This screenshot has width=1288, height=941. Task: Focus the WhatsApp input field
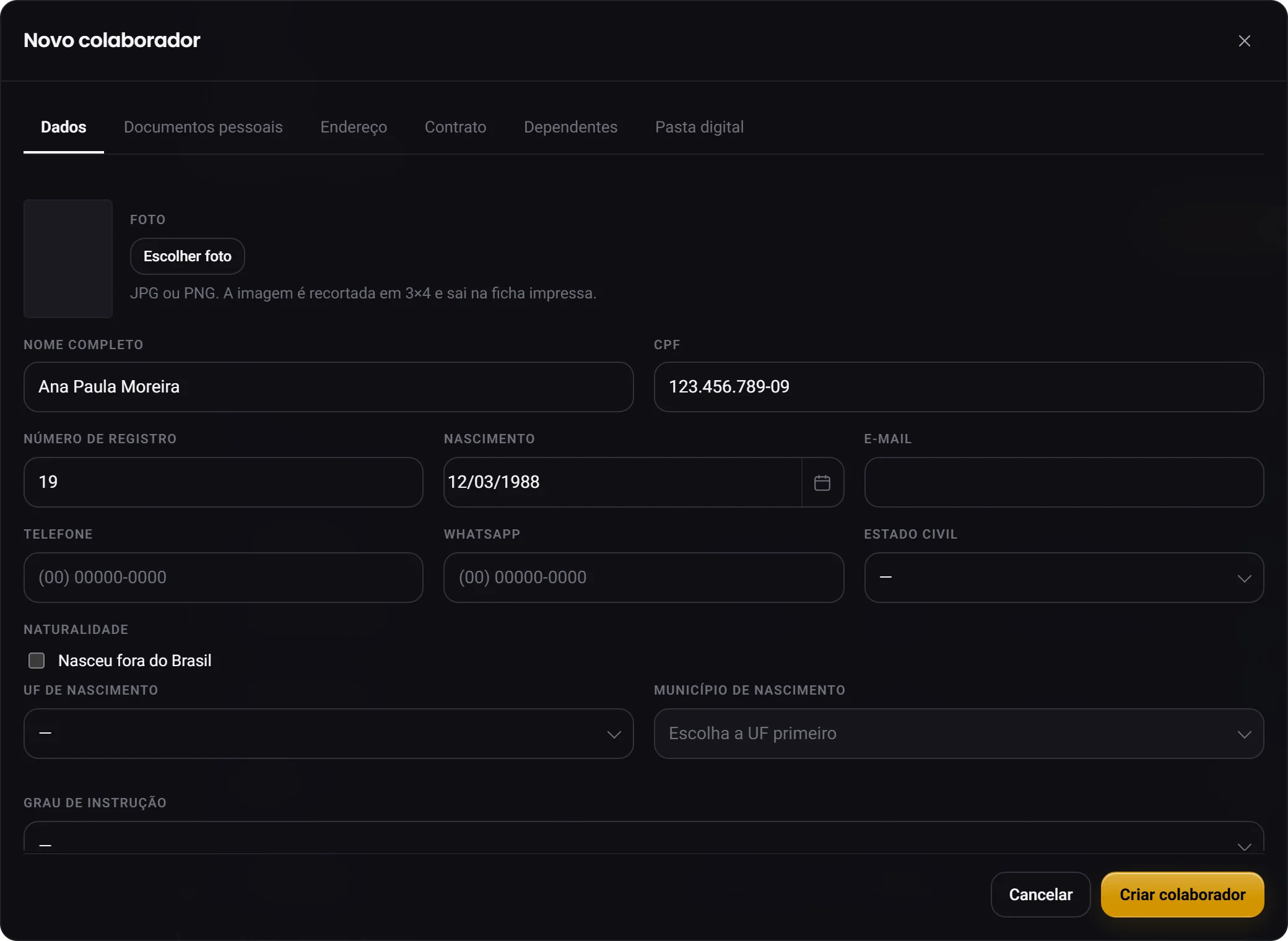tap(643, 578)
